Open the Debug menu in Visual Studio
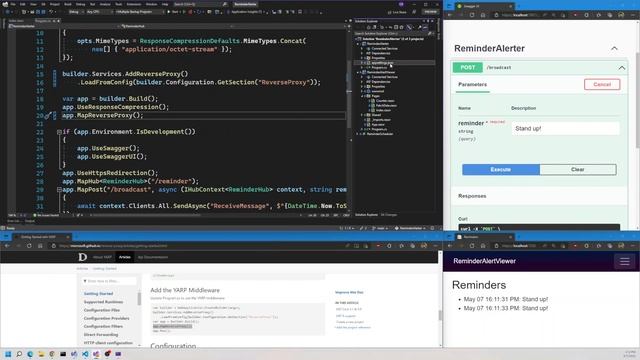This screenshot has height=360, width=640. [80, 4]
